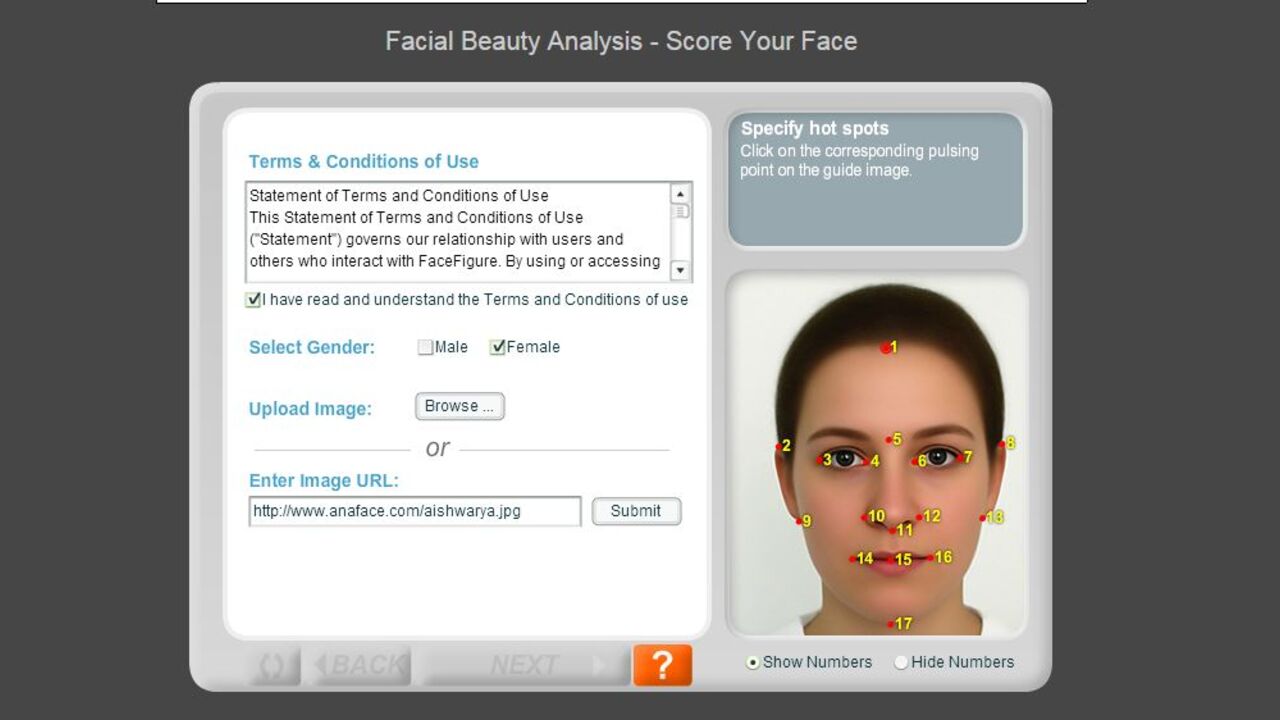Click the orange question mark help icon

pos(662,665)
